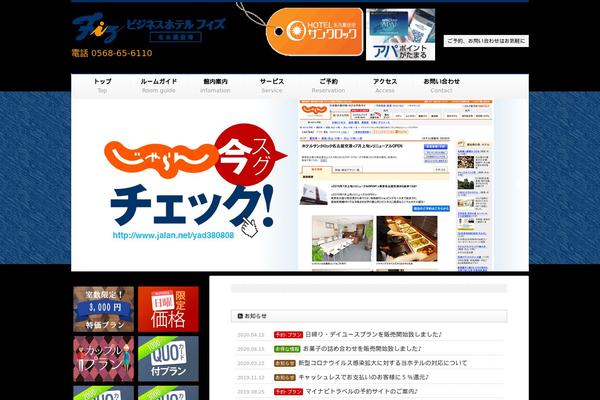
Task: Click the date 2020.04.13 on the 日帰り・デイユース row
Action: click(x=251, y=335)
